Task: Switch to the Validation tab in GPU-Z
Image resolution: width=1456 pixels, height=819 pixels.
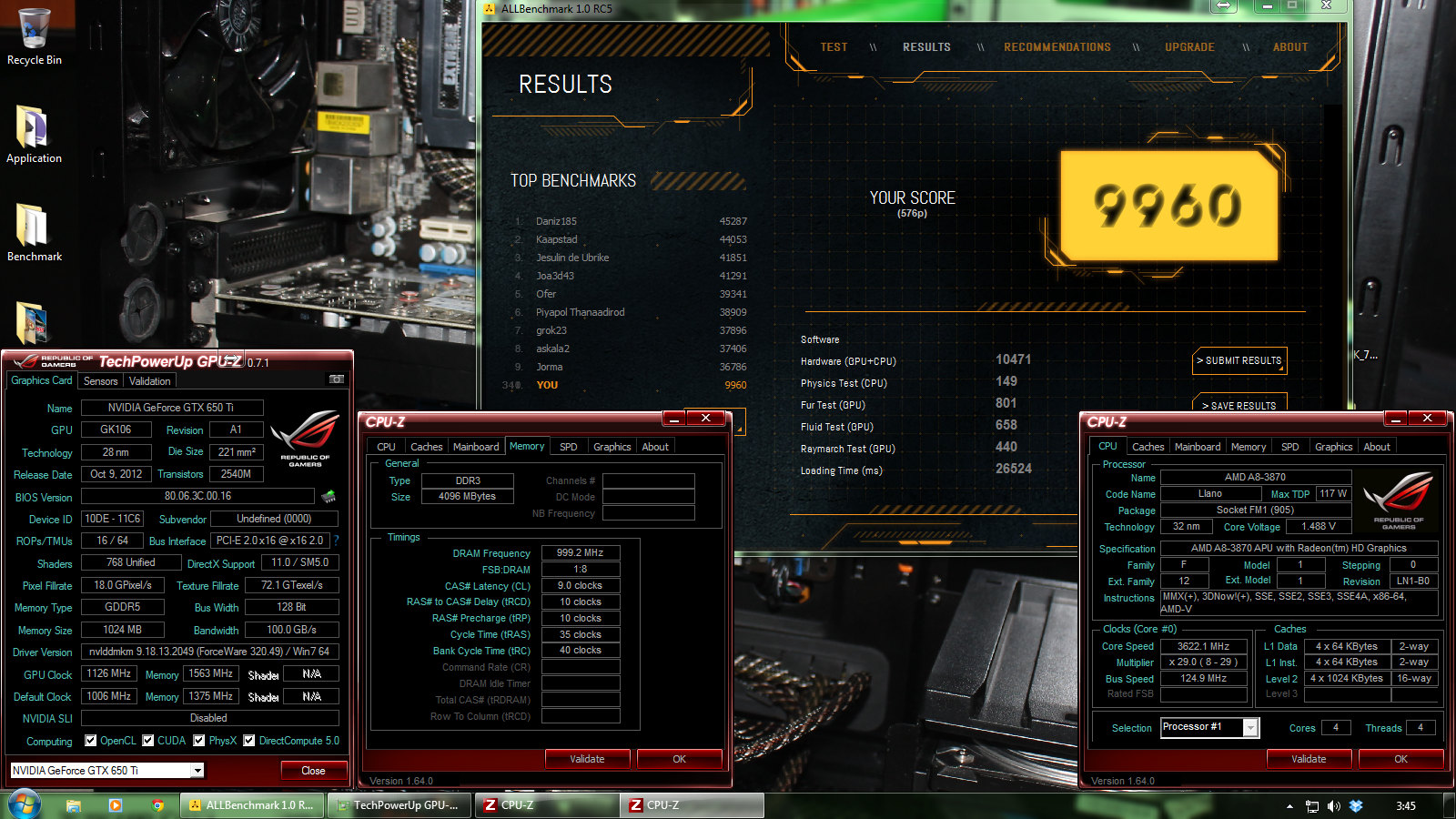Action: pyautogui.click(x=149, y=381)
